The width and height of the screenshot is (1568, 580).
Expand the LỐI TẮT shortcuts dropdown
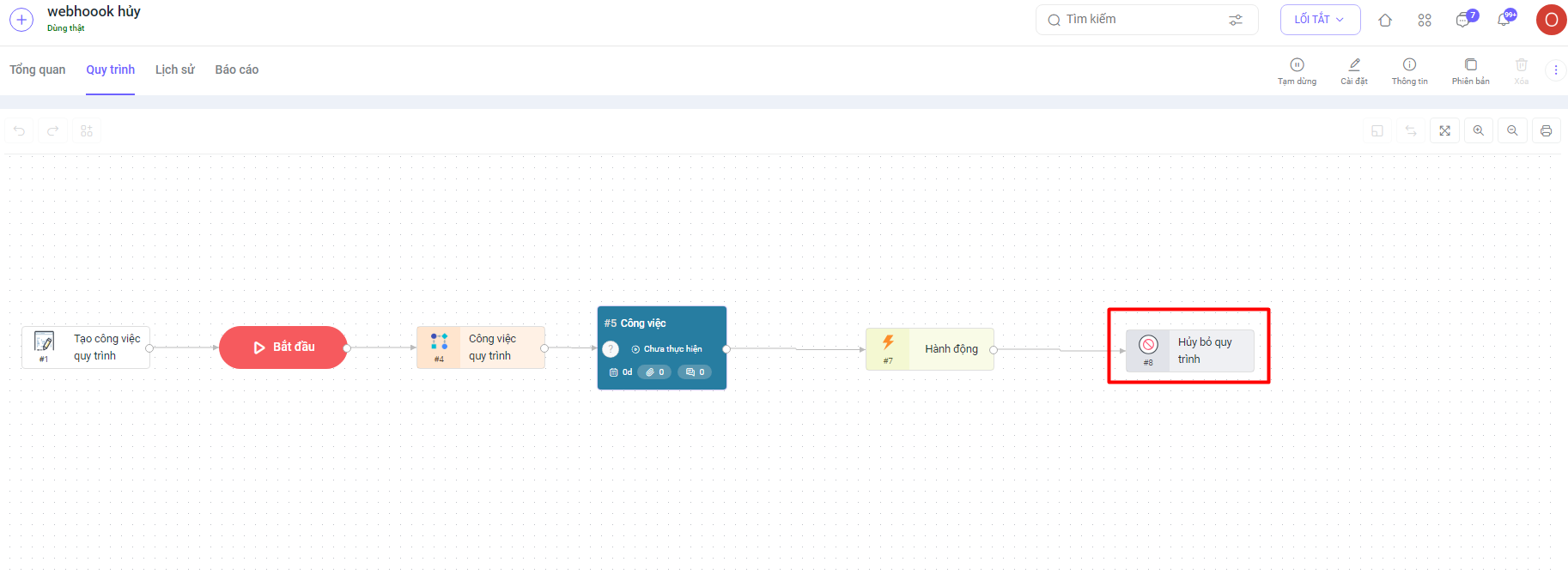coord(1320,20)
